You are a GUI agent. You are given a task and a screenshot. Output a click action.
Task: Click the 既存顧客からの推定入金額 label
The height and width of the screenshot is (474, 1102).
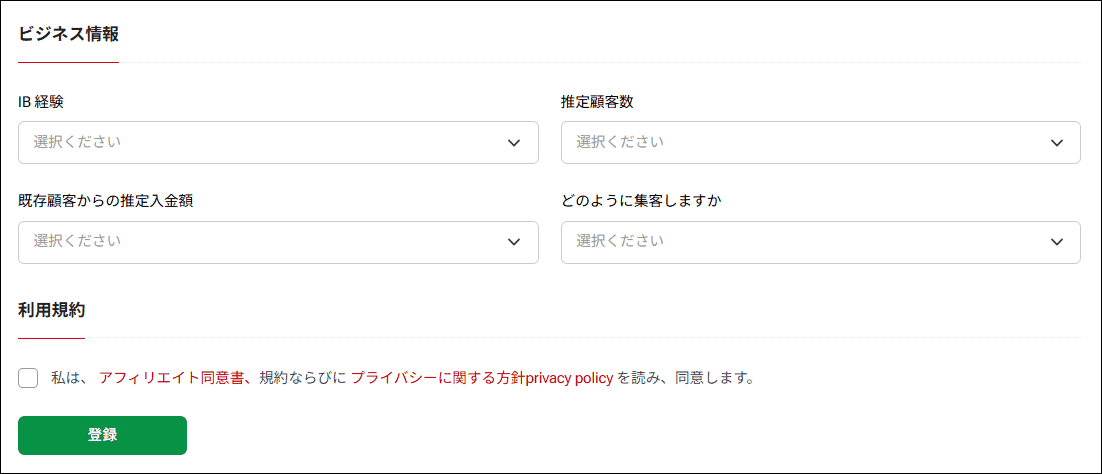pyautogui.click(x=106, y=201)
